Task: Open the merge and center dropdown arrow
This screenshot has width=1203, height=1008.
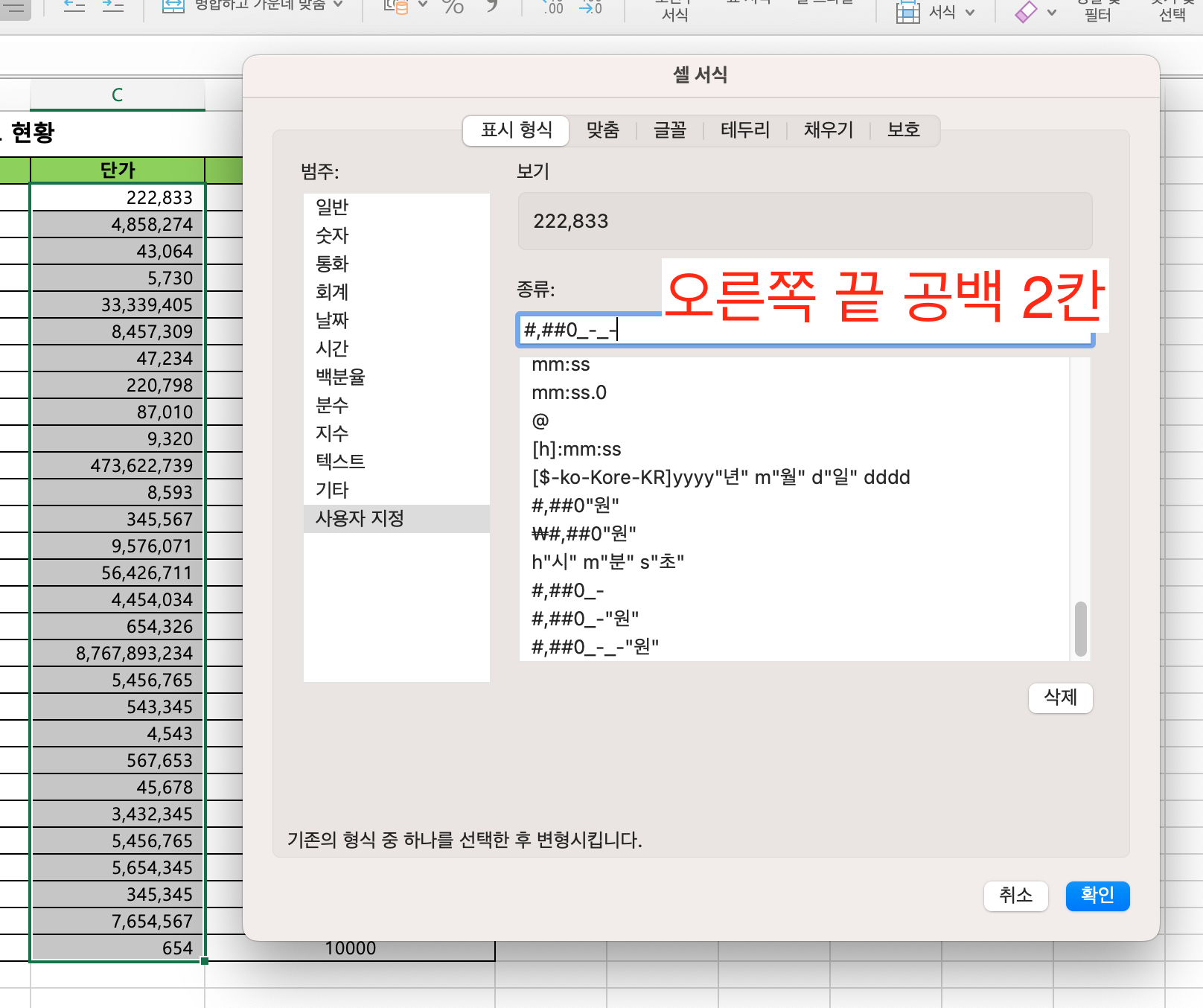Action: (x=338, y=4)
